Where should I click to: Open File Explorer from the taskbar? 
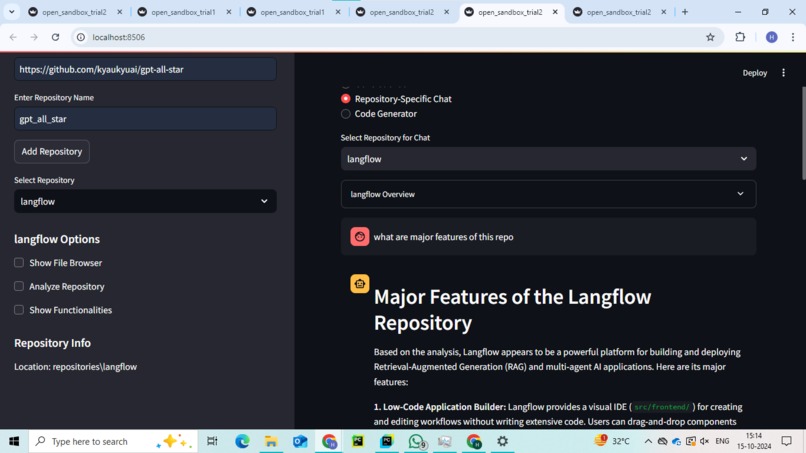point(271,441)
